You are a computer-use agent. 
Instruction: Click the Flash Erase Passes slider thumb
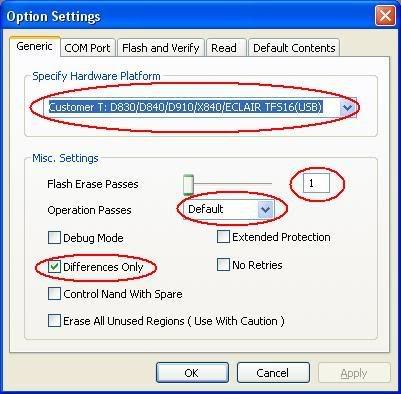pyautogui.click(x=188, y=184)
